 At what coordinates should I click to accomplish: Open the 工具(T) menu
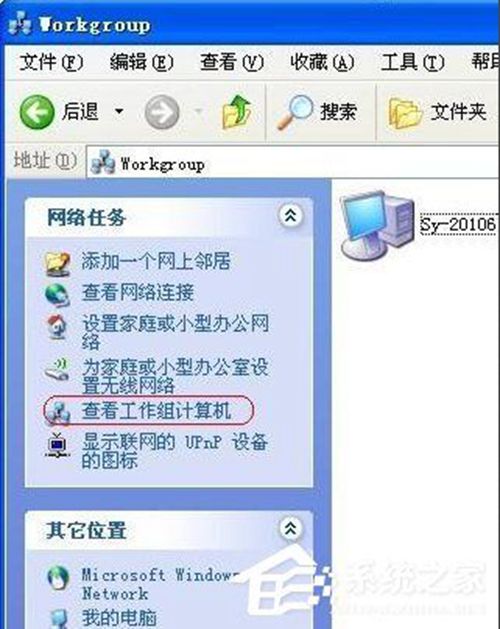click(x=412, y=62)
